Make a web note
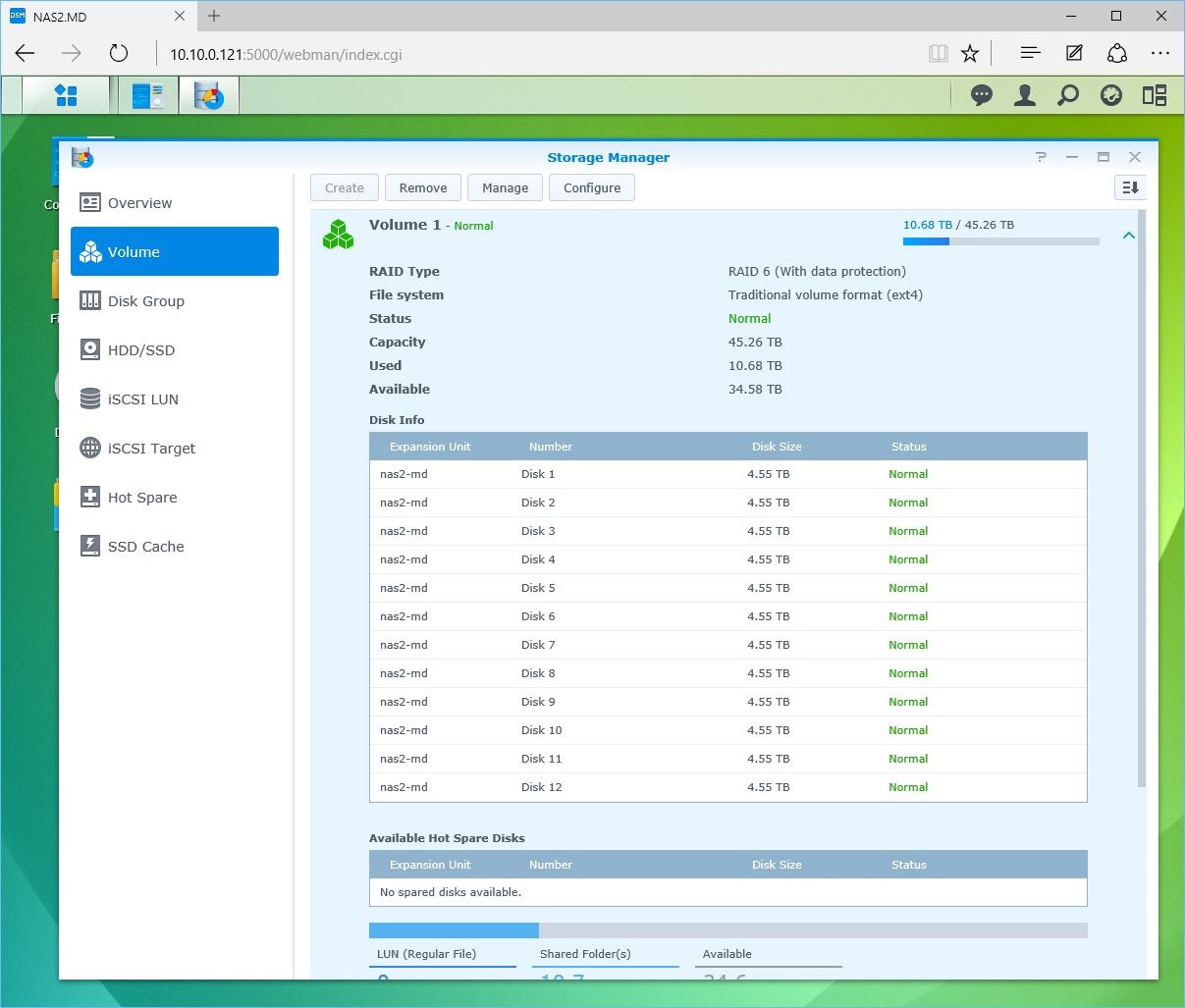 1074,54
